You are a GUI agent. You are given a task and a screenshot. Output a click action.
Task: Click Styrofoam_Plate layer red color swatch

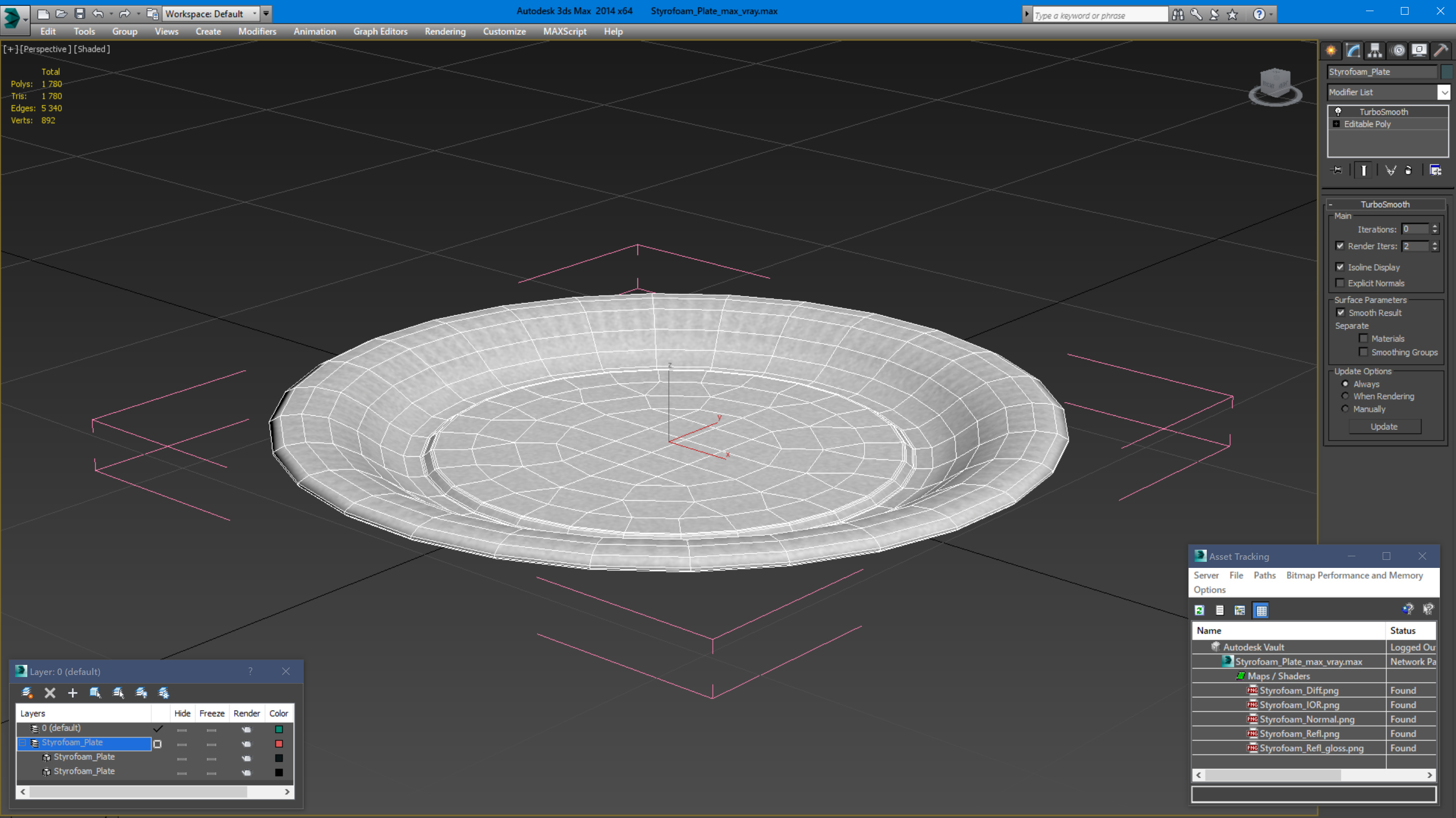[x=279, y=743]
